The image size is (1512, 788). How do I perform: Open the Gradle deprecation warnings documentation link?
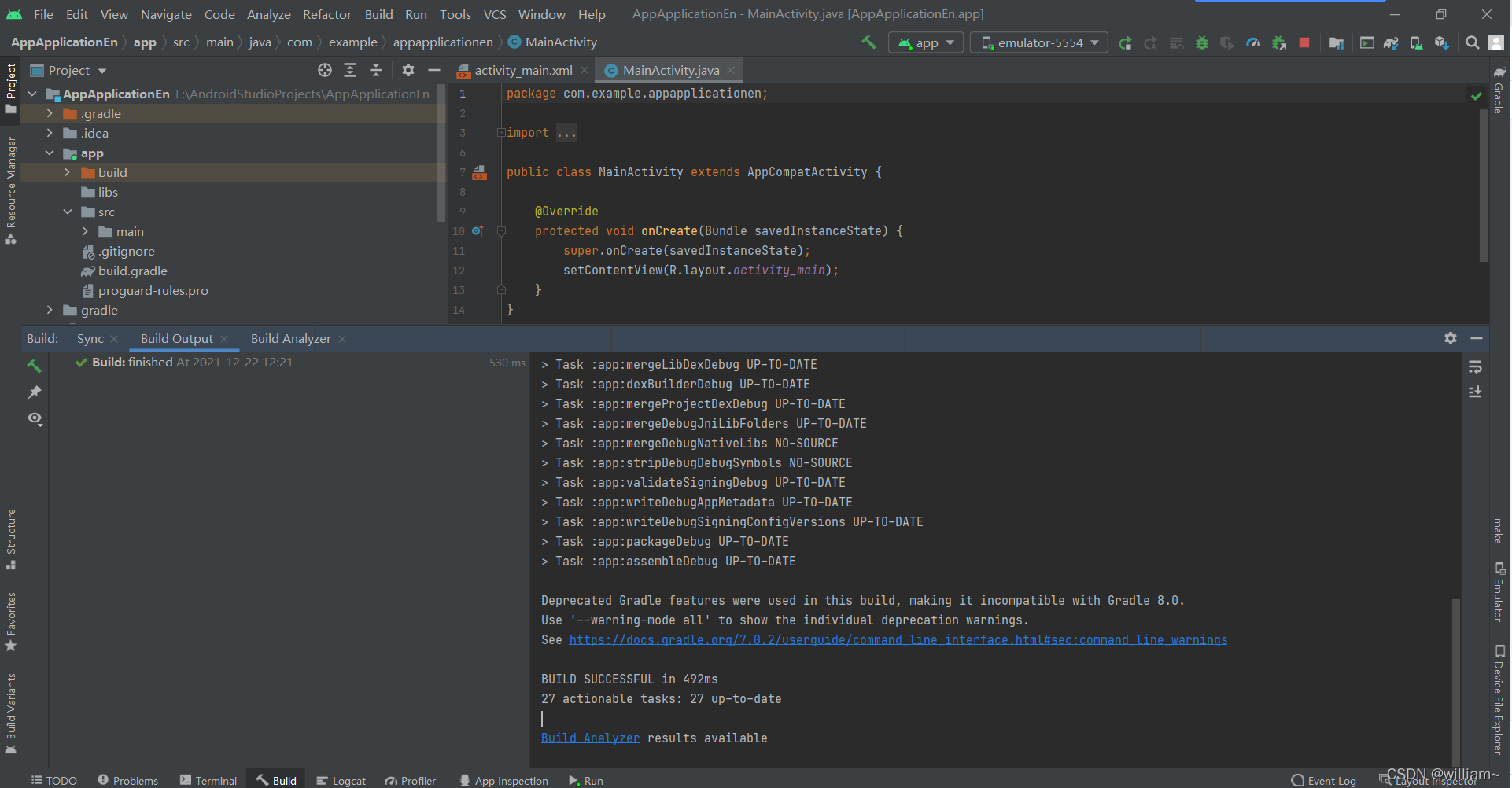(898, 639)
